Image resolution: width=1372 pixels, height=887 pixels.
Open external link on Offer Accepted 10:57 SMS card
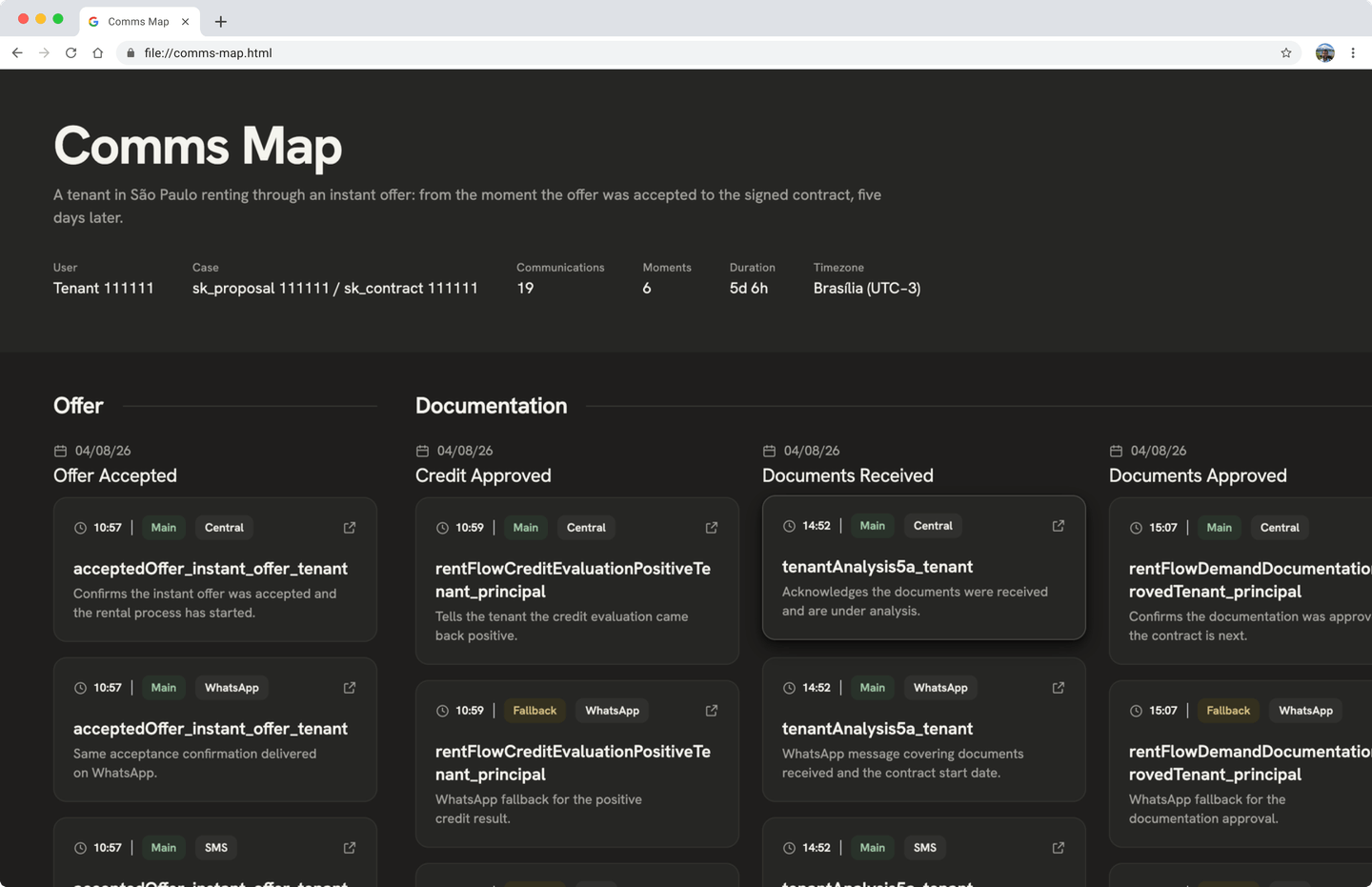point(350,848)
